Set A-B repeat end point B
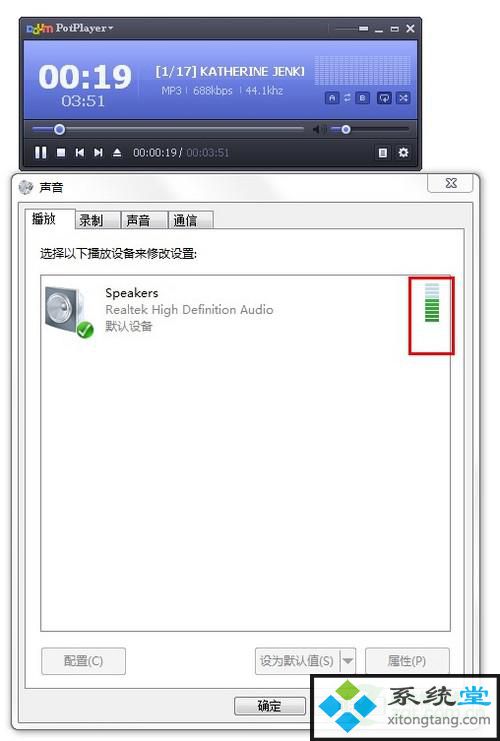 362,98
